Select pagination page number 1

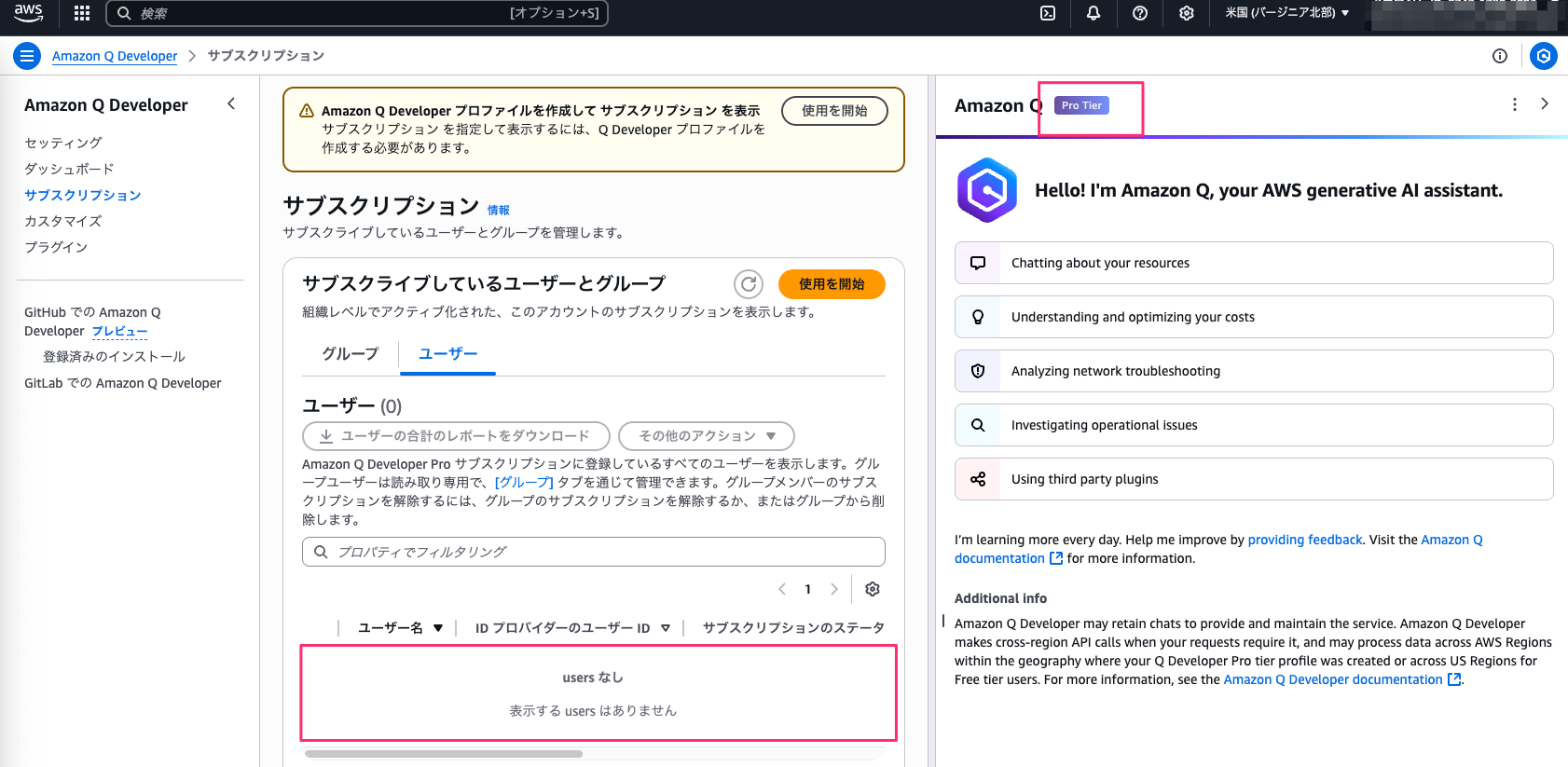(808, 589)
